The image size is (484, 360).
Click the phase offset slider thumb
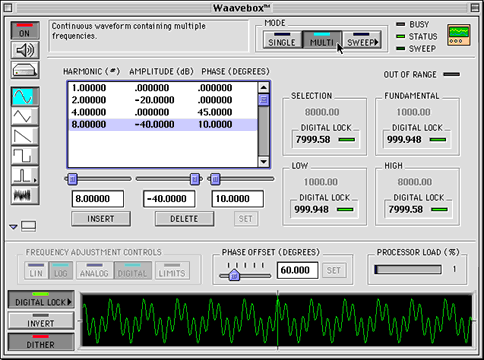(x=234, y=275)
